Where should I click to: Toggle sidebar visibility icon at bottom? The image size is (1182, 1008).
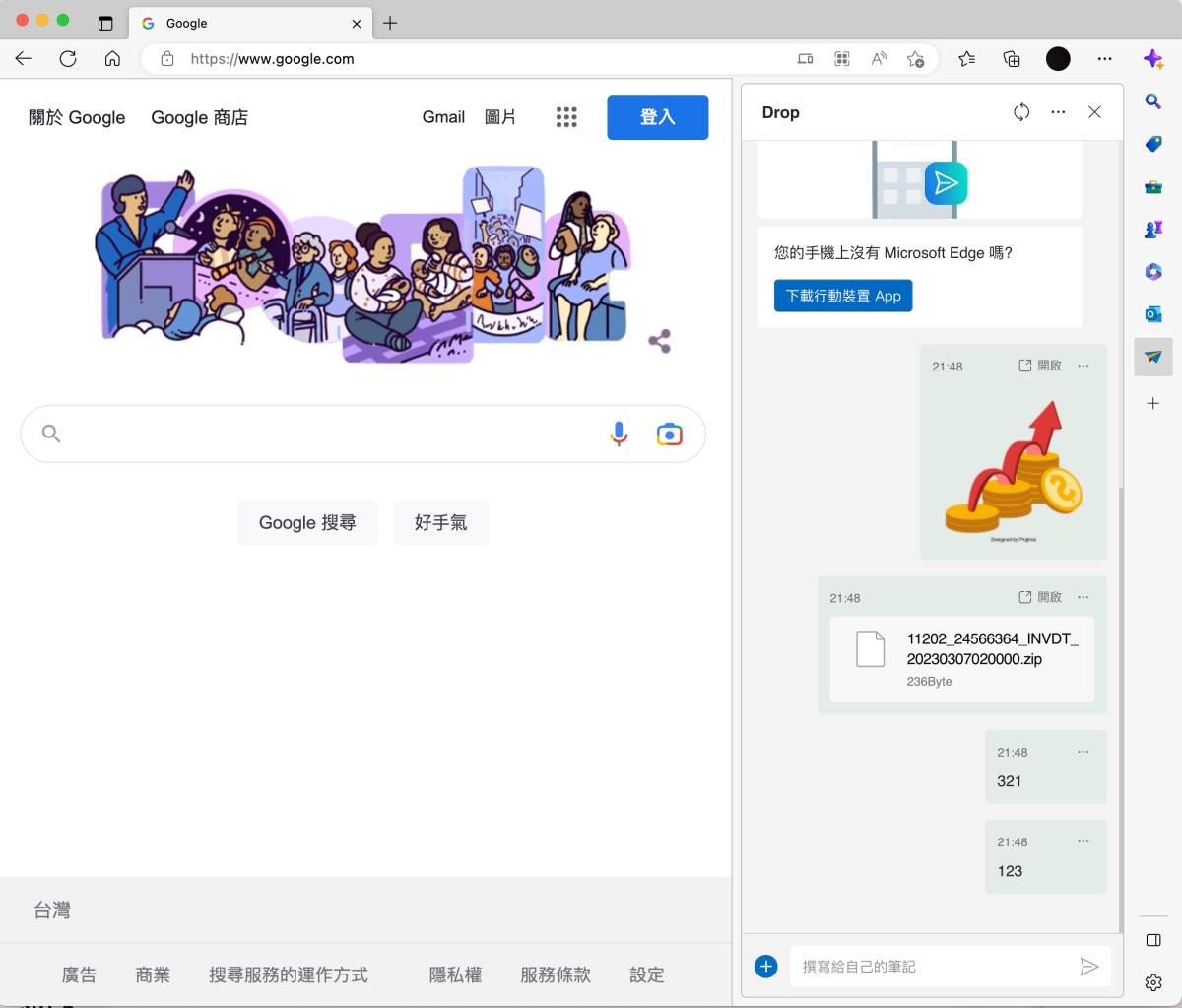[1153, 940]
